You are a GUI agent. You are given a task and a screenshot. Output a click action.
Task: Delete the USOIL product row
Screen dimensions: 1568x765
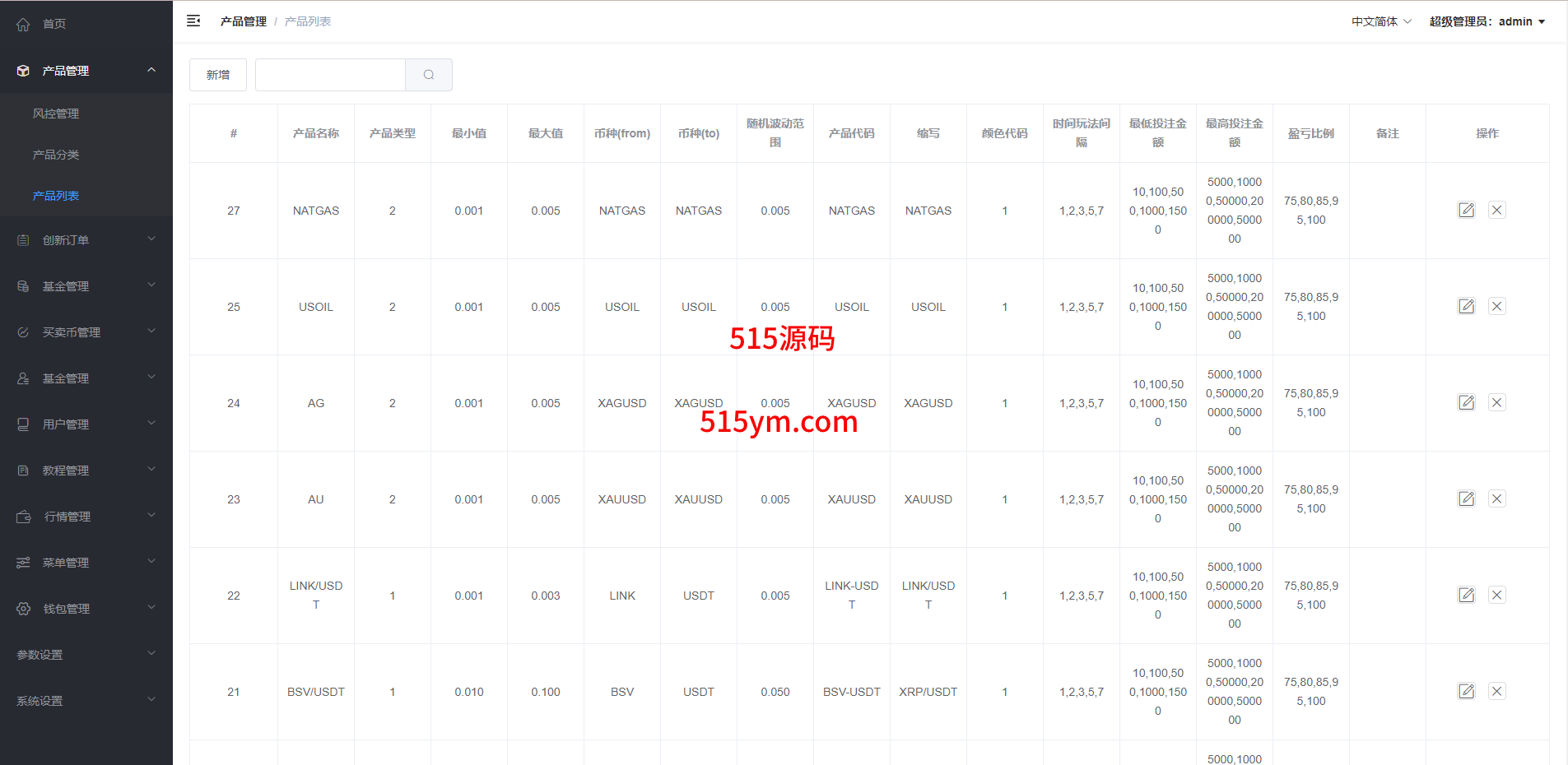point(1496,307)
